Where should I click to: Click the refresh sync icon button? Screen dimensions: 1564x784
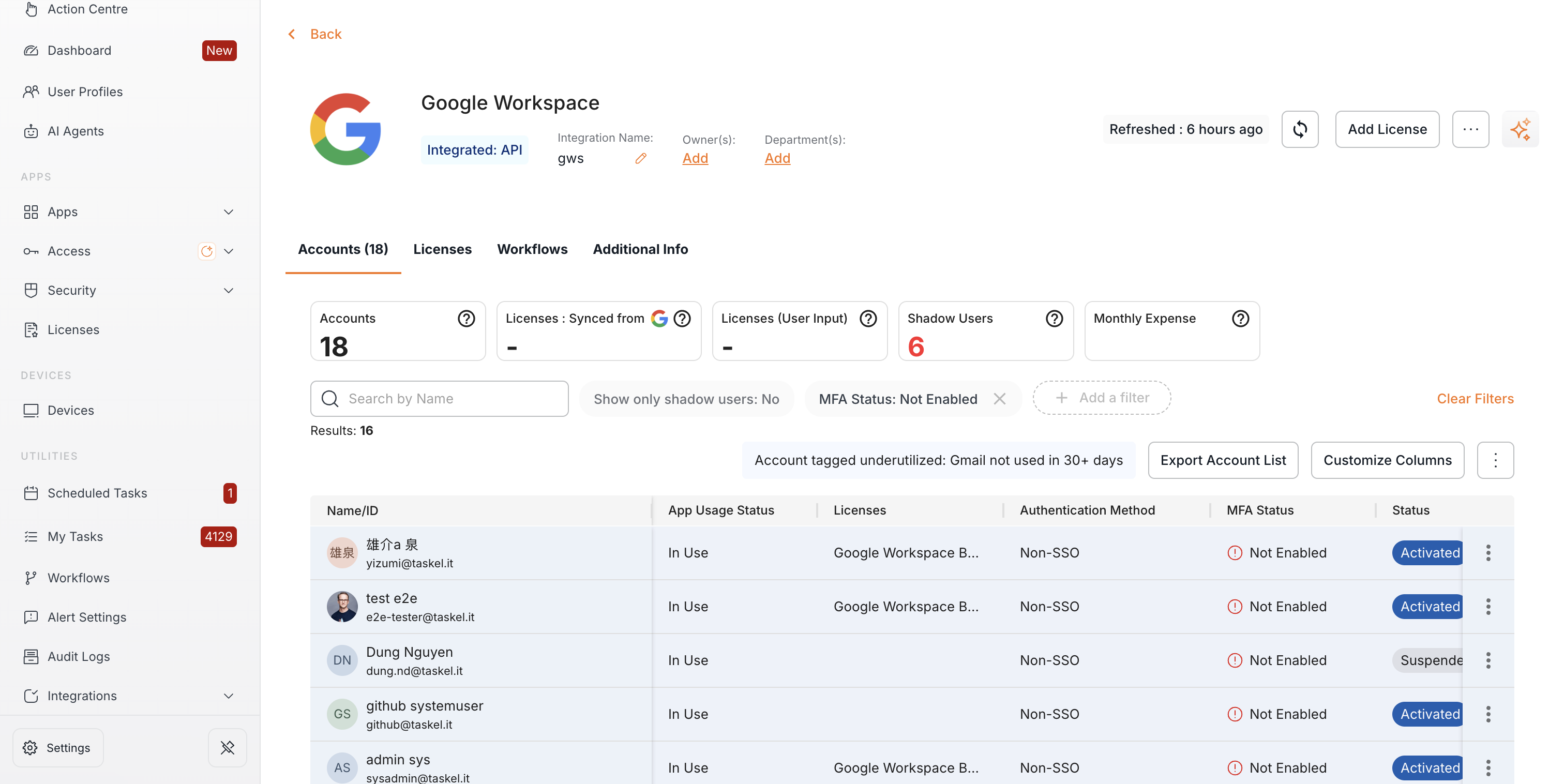[1299, 129]
